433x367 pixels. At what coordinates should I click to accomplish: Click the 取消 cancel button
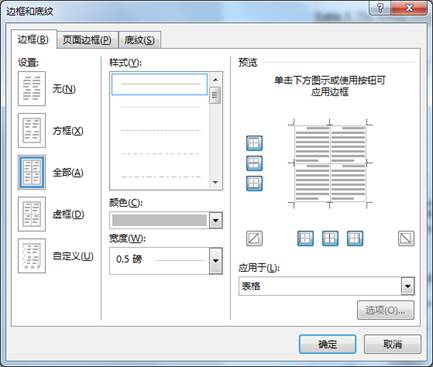[392, 344]
